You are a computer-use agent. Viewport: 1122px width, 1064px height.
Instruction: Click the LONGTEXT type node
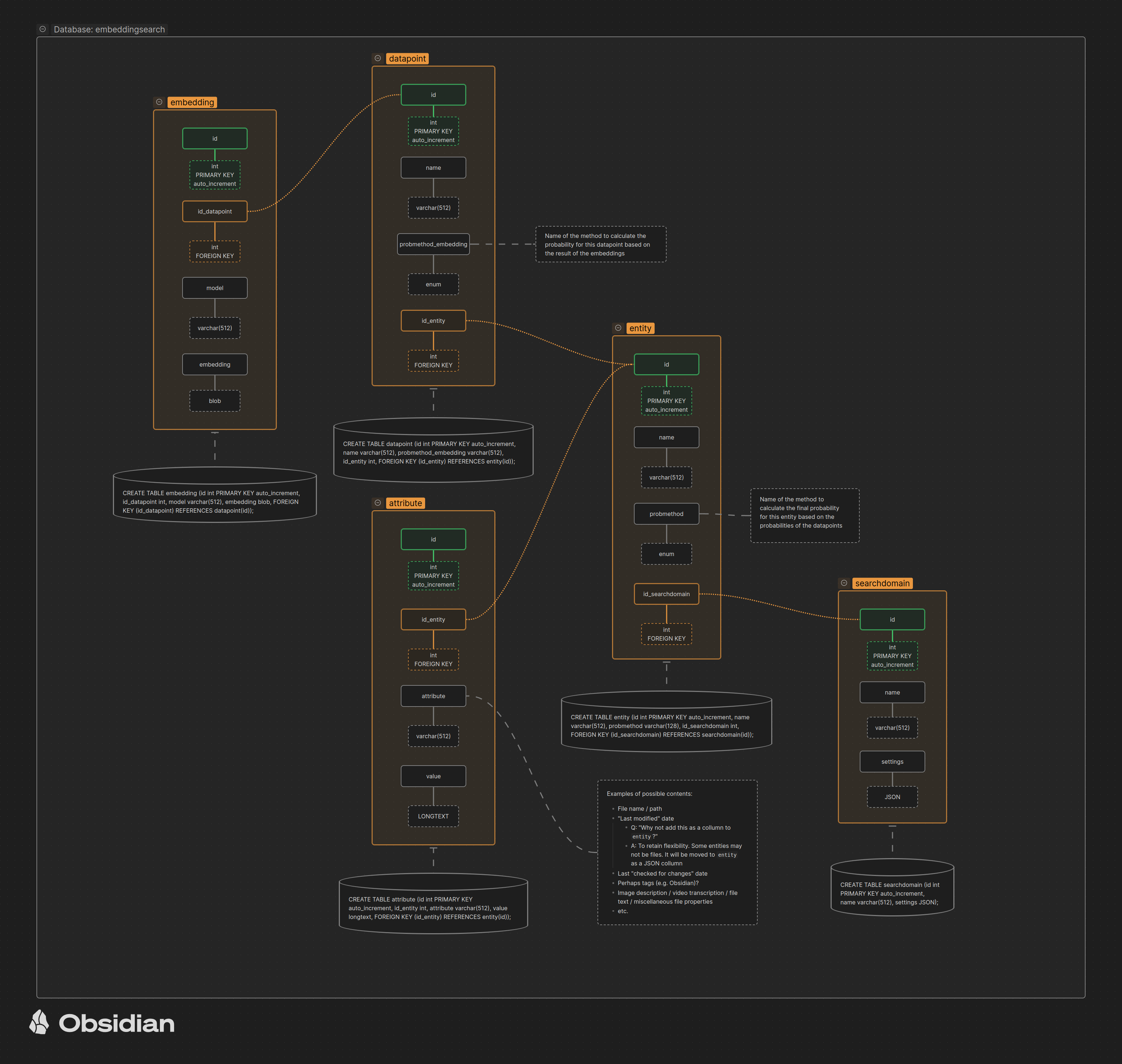(x=433, y=816)
